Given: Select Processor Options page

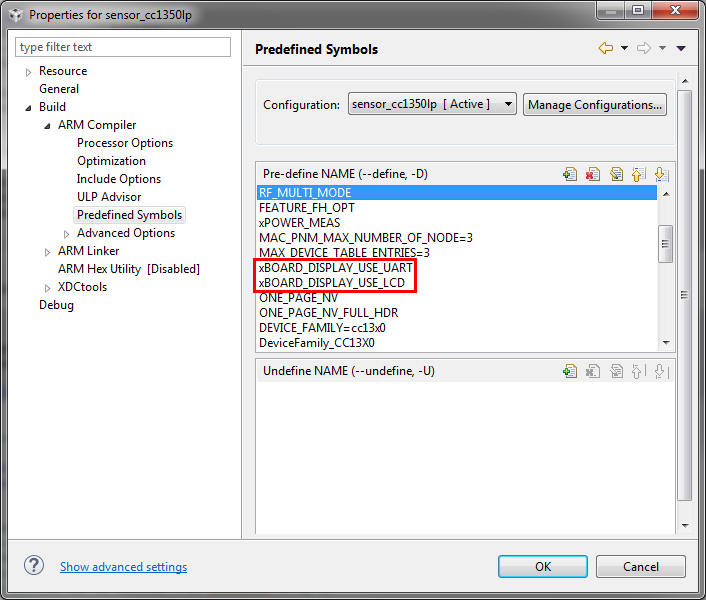Looking at the screenshot, I should pyautogui.click(x=125, y=143).
